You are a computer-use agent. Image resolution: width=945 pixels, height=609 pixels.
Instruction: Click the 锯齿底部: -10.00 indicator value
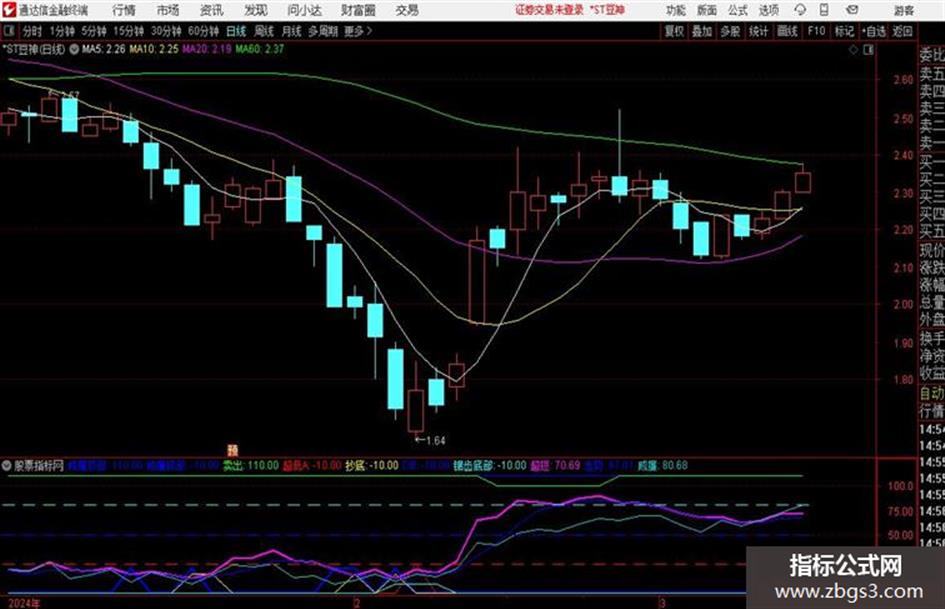[x=489, y=465]
